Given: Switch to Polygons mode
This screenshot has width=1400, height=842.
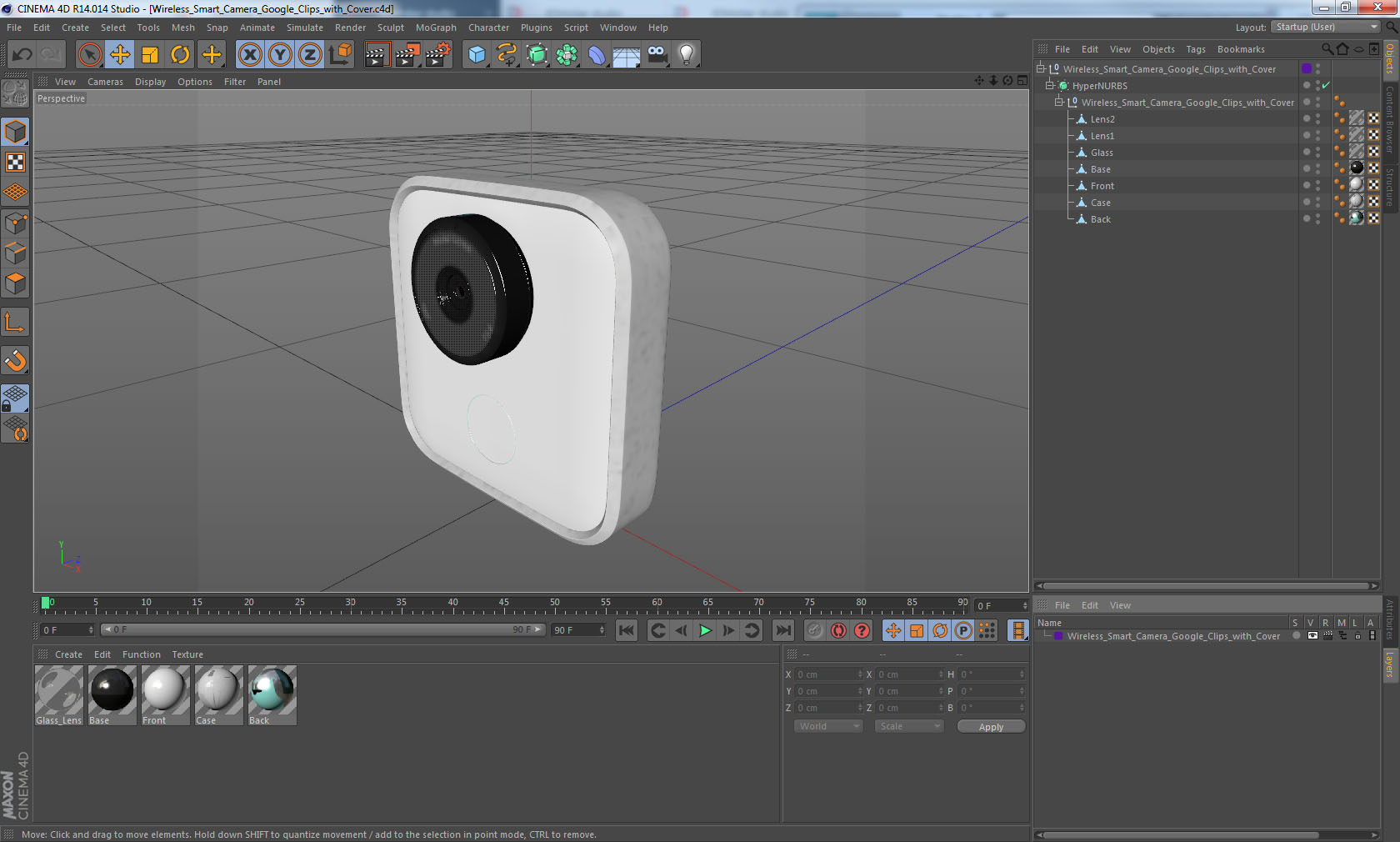Looking at the screenshot, I should coord(15,283).
